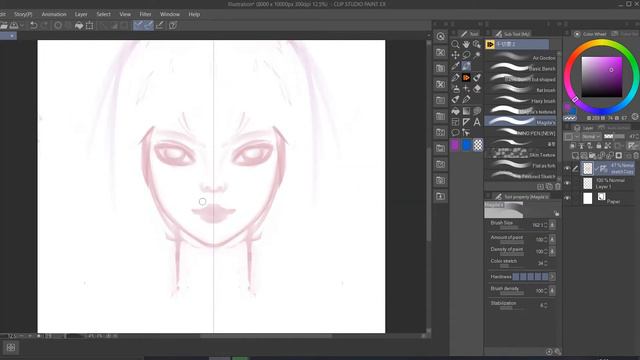Open layer color dropdown in Layer panel

point(571,136)
